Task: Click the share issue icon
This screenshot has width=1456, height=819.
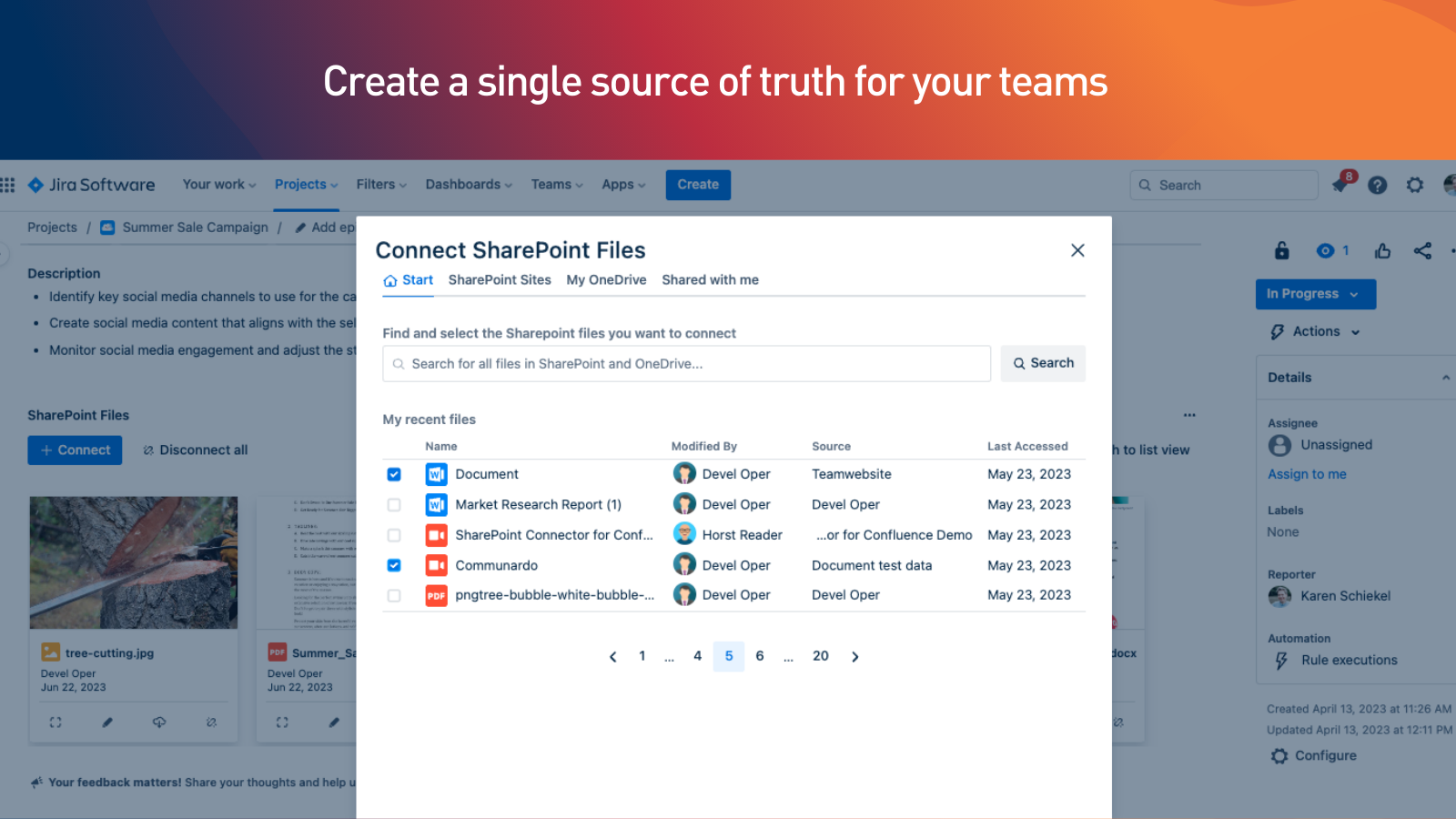Action: coord(1422,250)
